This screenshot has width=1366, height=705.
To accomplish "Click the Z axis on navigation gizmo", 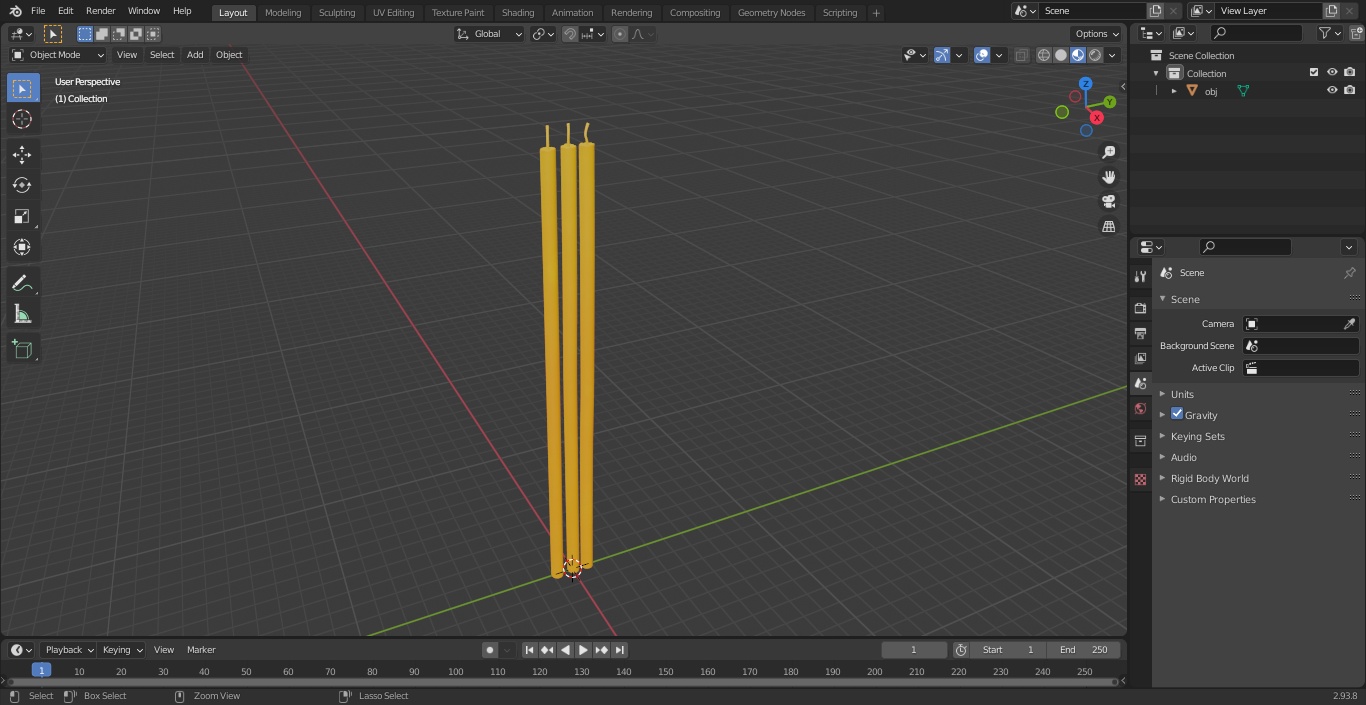I will 1086,84.
